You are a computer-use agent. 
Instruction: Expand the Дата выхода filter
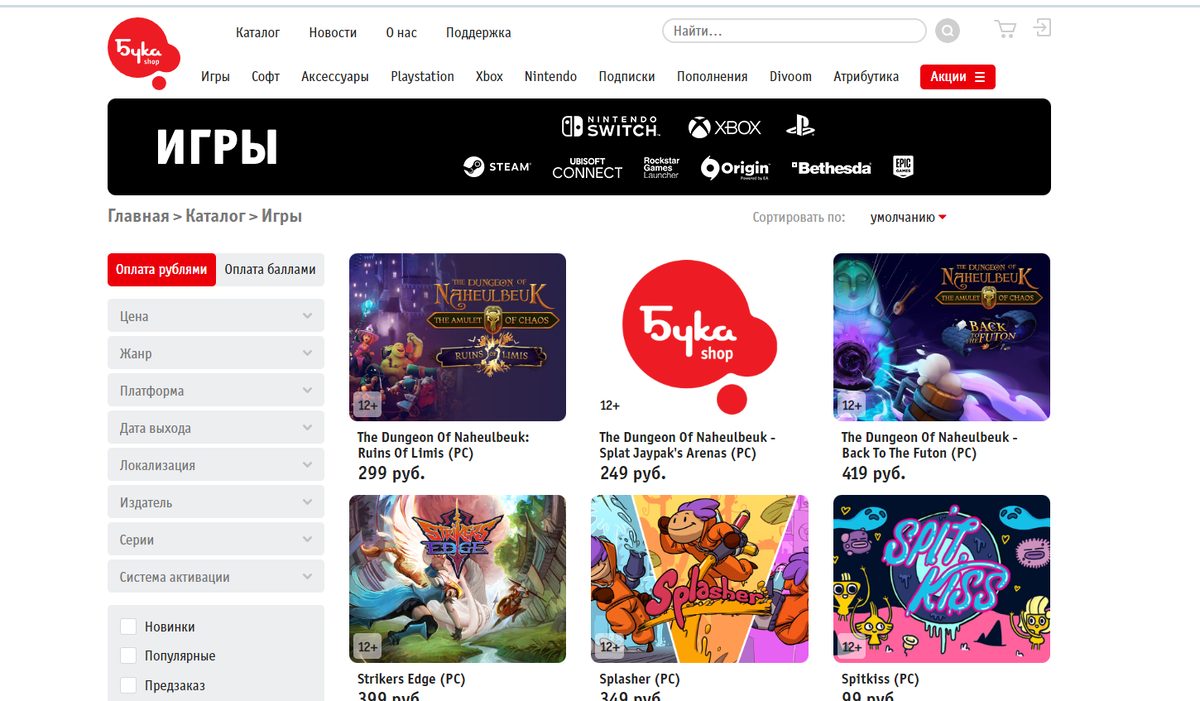click(x=216, y=428)
